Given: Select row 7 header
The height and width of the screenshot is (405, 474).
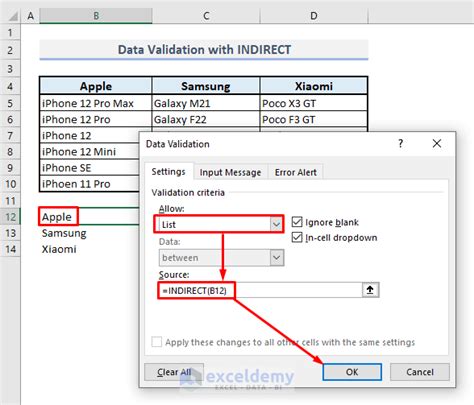Looking at the screenshot, I should coord(10,135).
